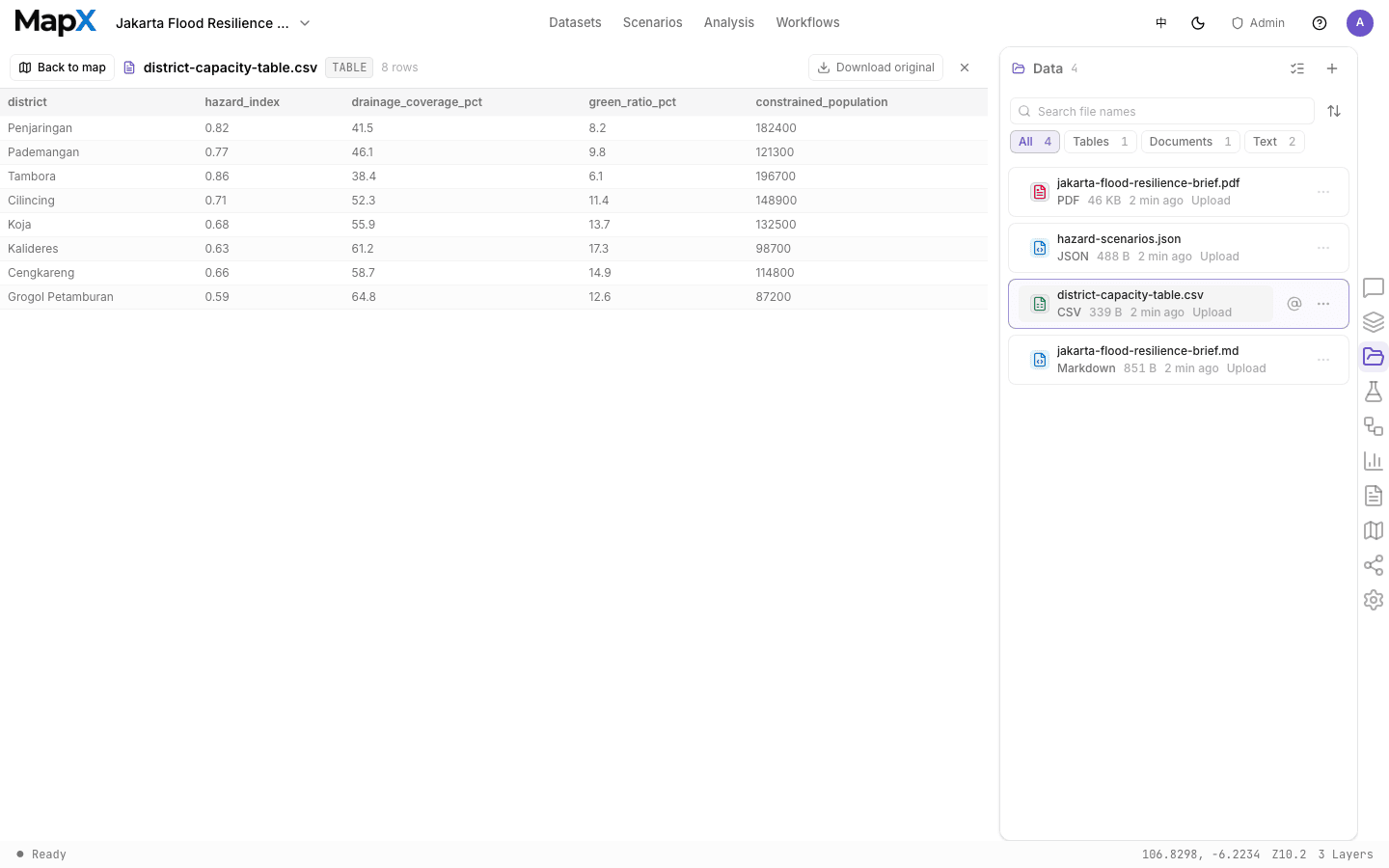Open more options for district-capacity-table.csv

1323,304
